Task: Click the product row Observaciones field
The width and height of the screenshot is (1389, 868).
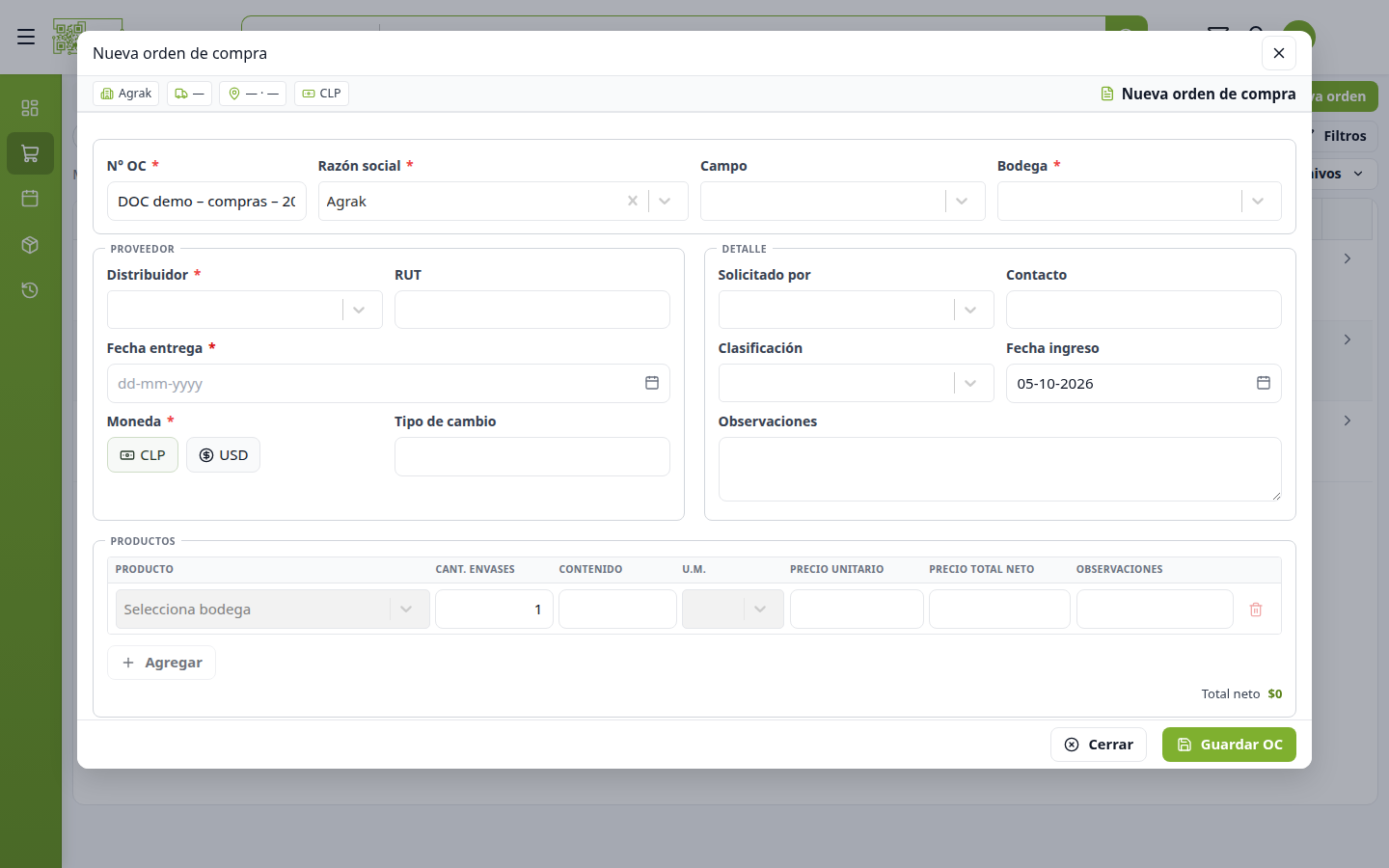Action: [1155, 610]
